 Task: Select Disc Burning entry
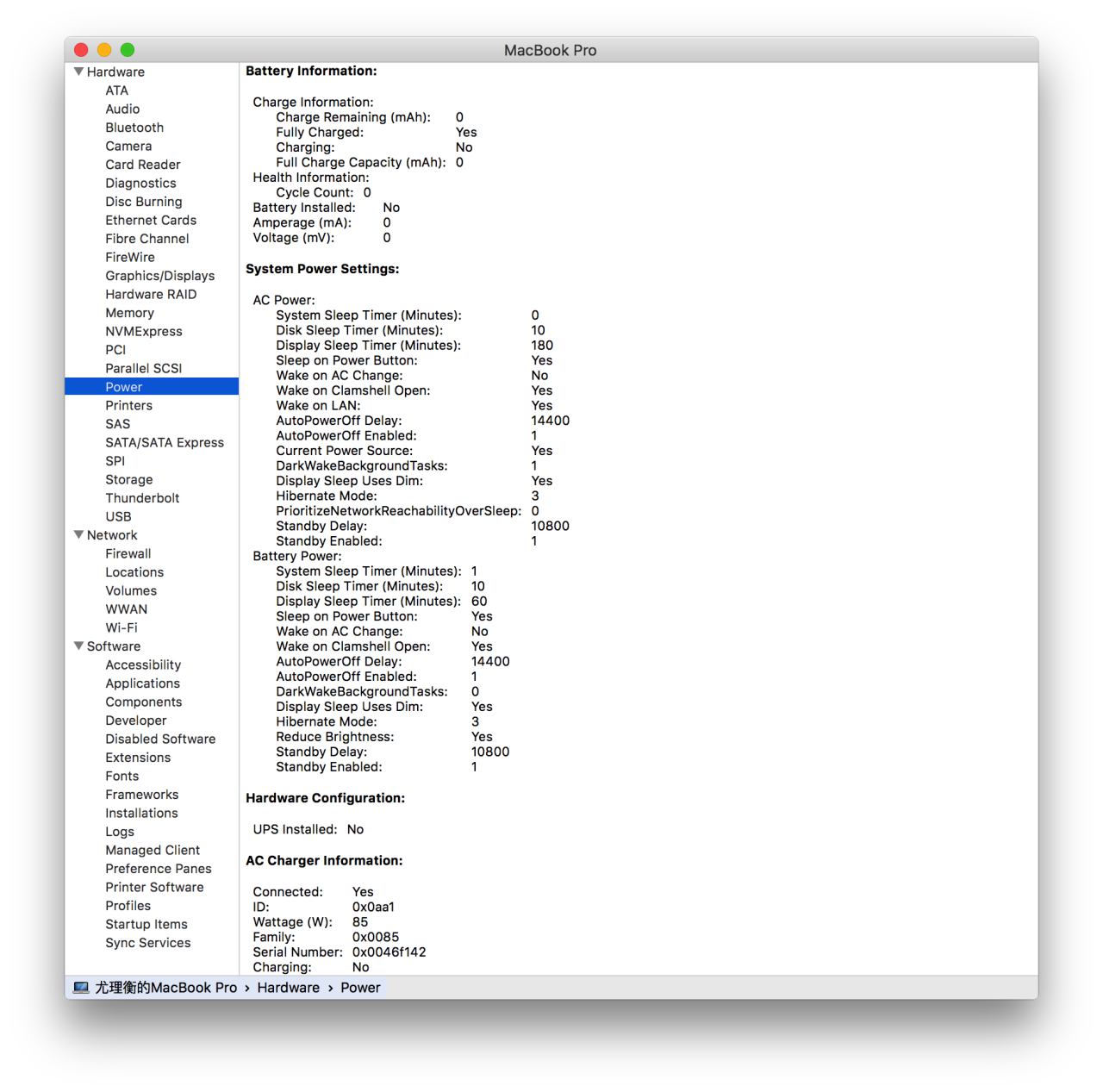(144, 202)
